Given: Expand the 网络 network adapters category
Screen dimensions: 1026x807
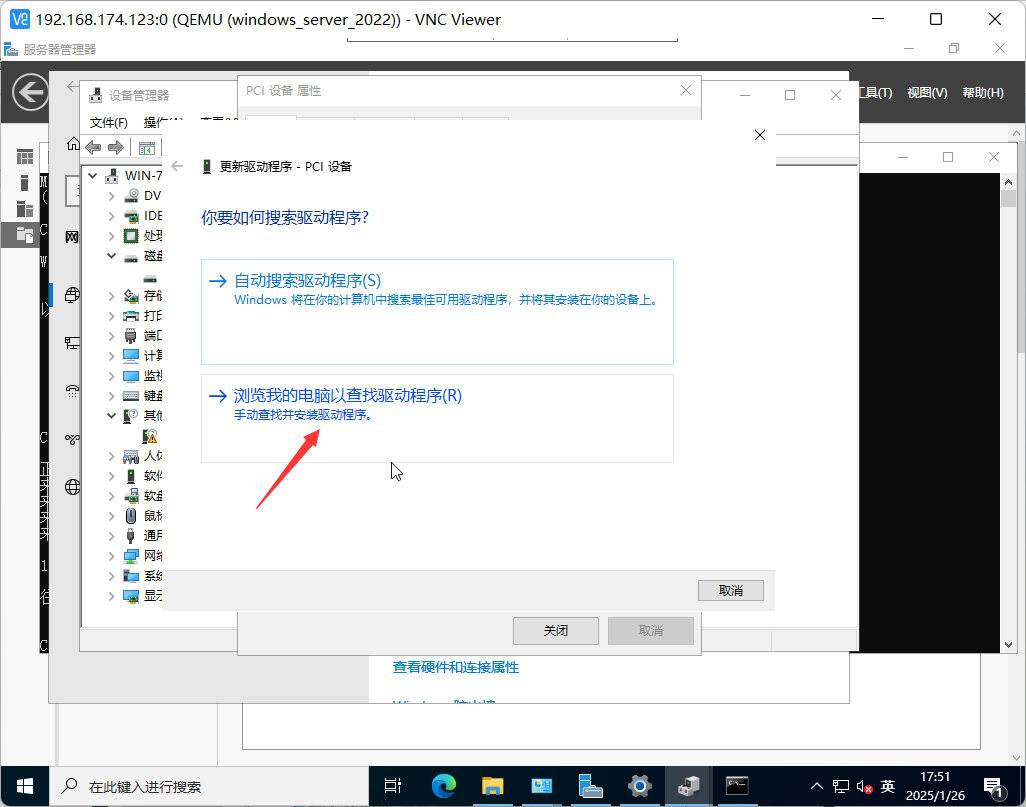Looking at the screenshot, I should tap(111, 556).
